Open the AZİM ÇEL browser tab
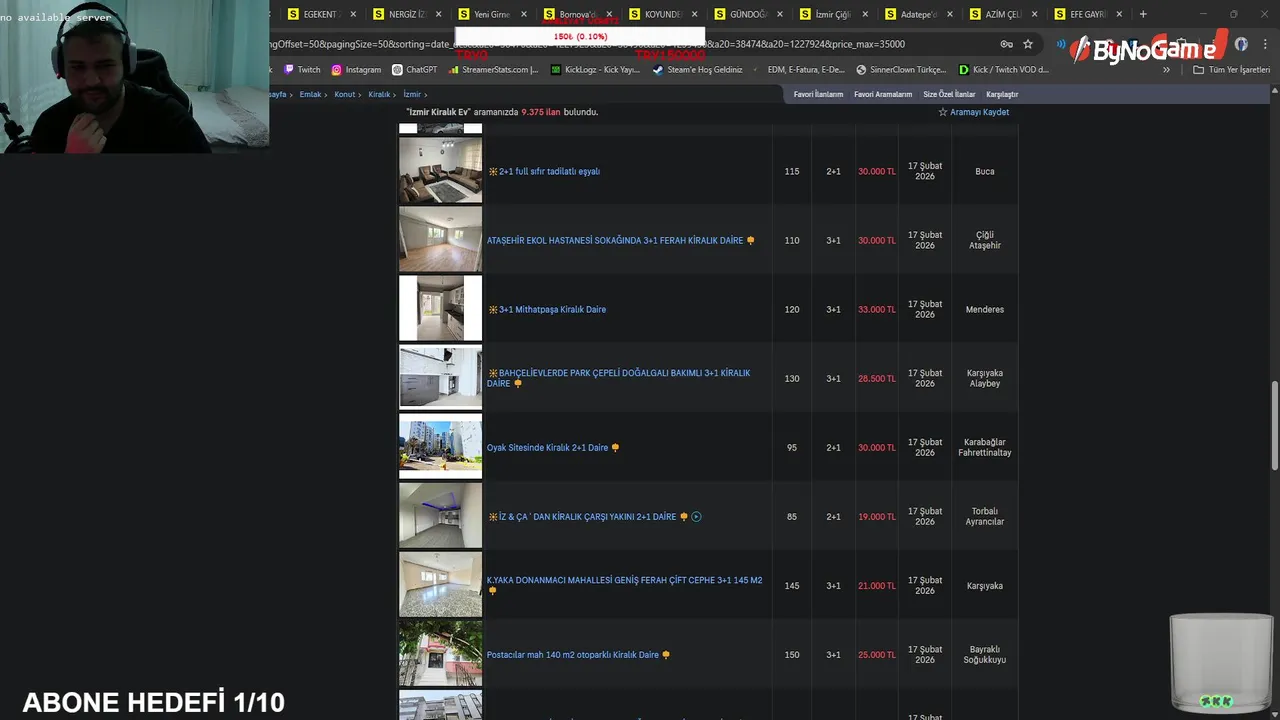Viewport: 1280px width, 720px height. coord(1003,14)
